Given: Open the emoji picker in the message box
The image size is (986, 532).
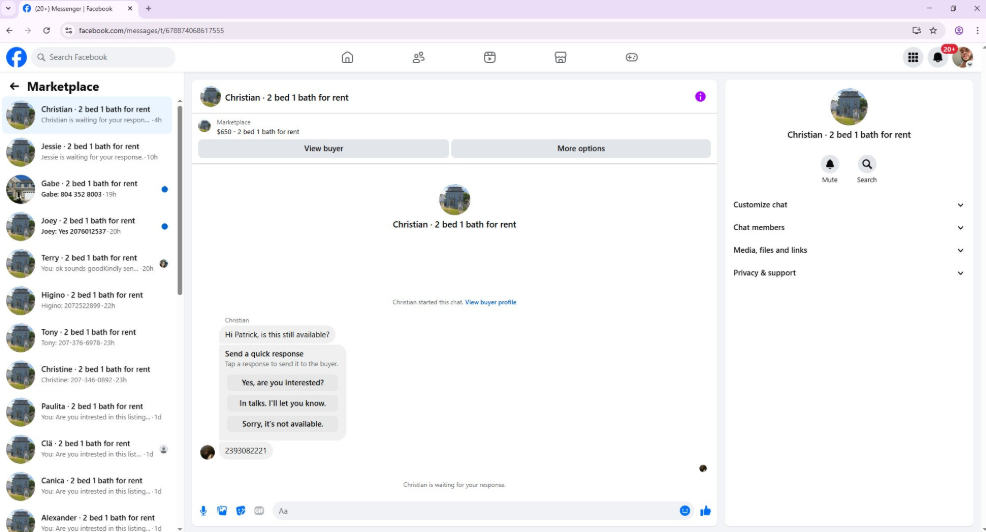Looking at the screenshot, I should pyautogui.click(x=685, y=511).
